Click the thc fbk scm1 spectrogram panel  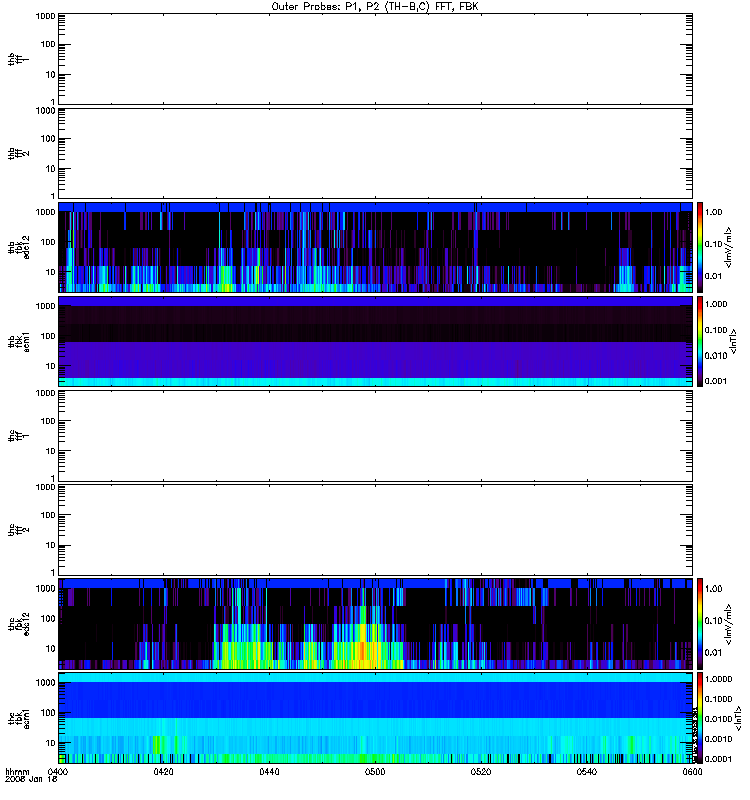(375, 718)
